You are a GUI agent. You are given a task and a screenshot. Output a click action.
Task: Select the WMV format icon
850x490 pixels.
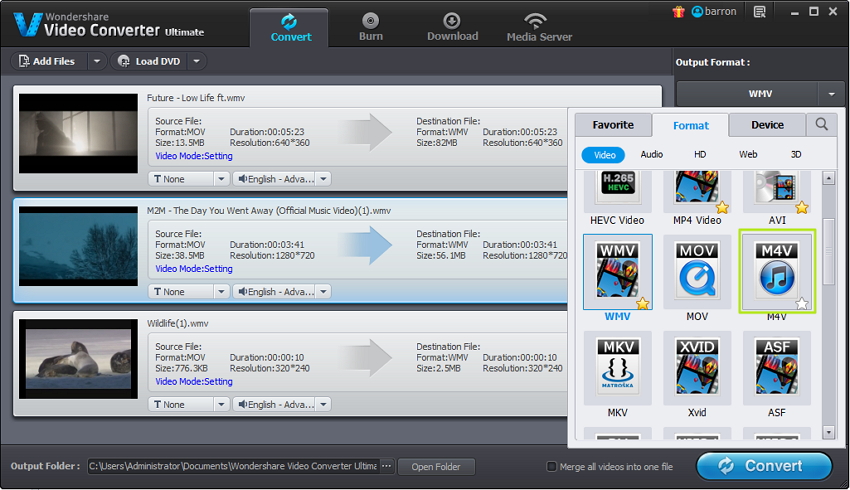pos(617,270)
